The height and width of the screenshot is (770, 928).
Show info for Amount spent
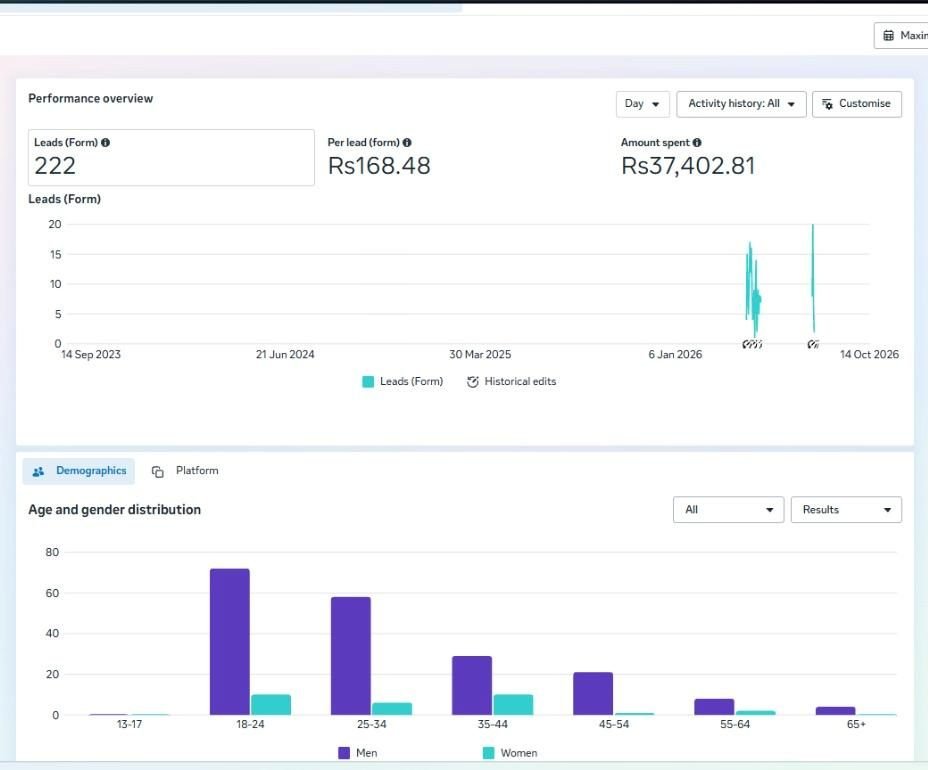tap(697, 143)
